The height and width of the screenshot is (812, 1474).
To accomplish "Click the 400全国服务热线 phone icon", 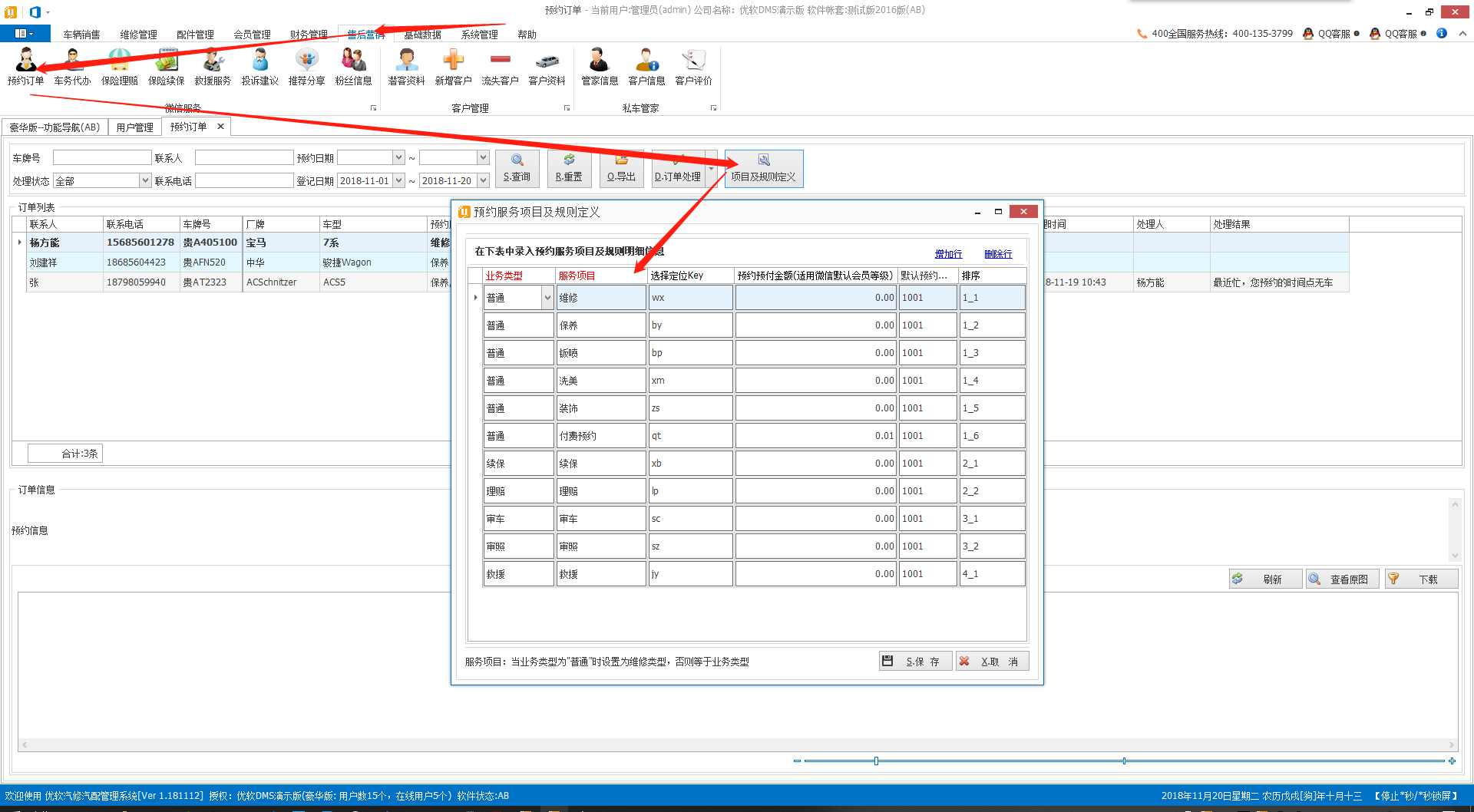I will click(x=1142, y=34).
